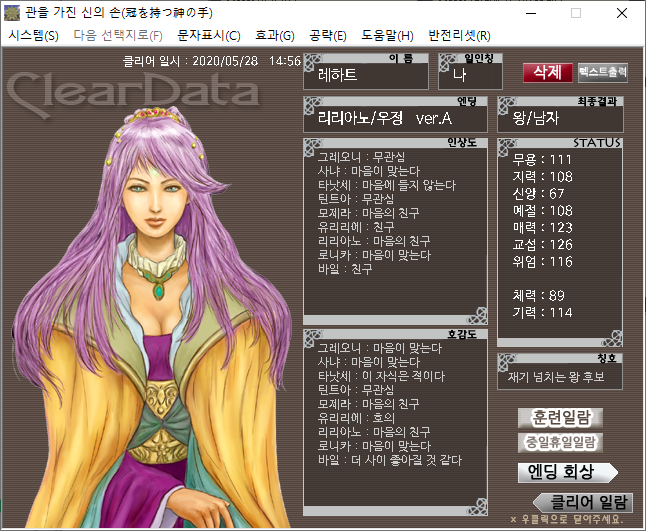Click the name field 레하트
The height and width of the screenshot is (531, 646).
coord(366,71)
